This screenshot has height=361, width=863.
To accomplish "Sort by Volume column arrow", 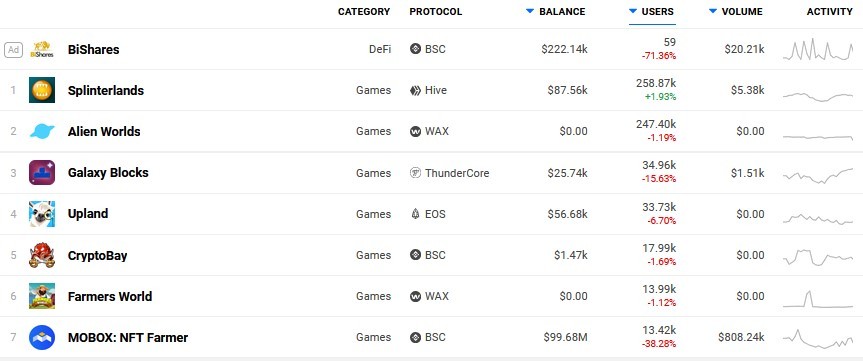I will (713, 11).
